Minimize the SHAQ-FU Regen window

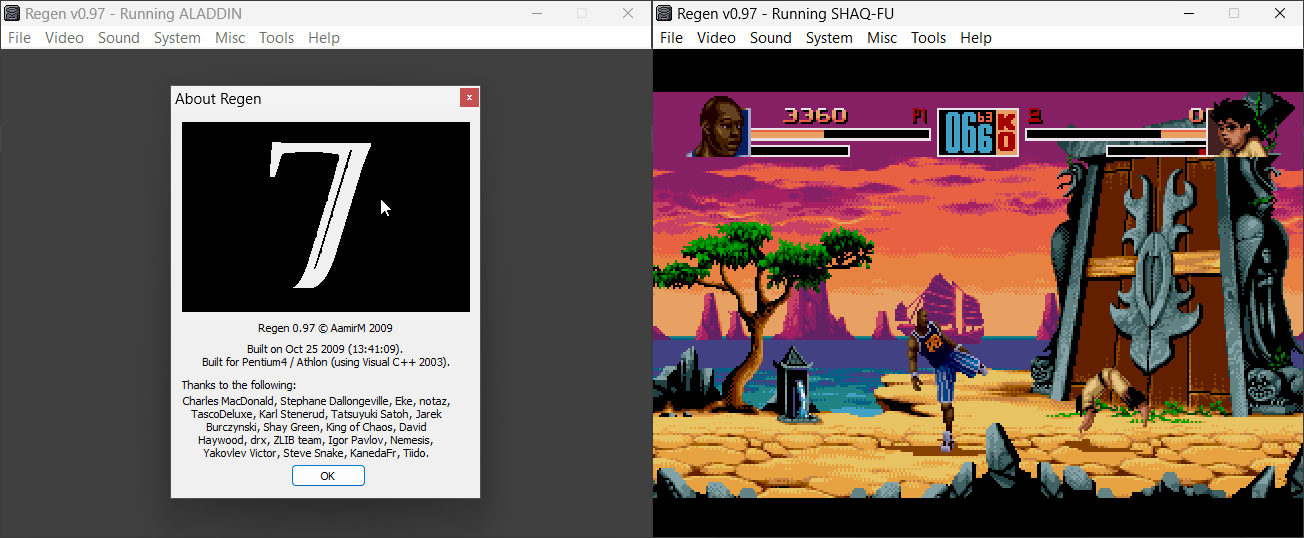[1189, 13]
